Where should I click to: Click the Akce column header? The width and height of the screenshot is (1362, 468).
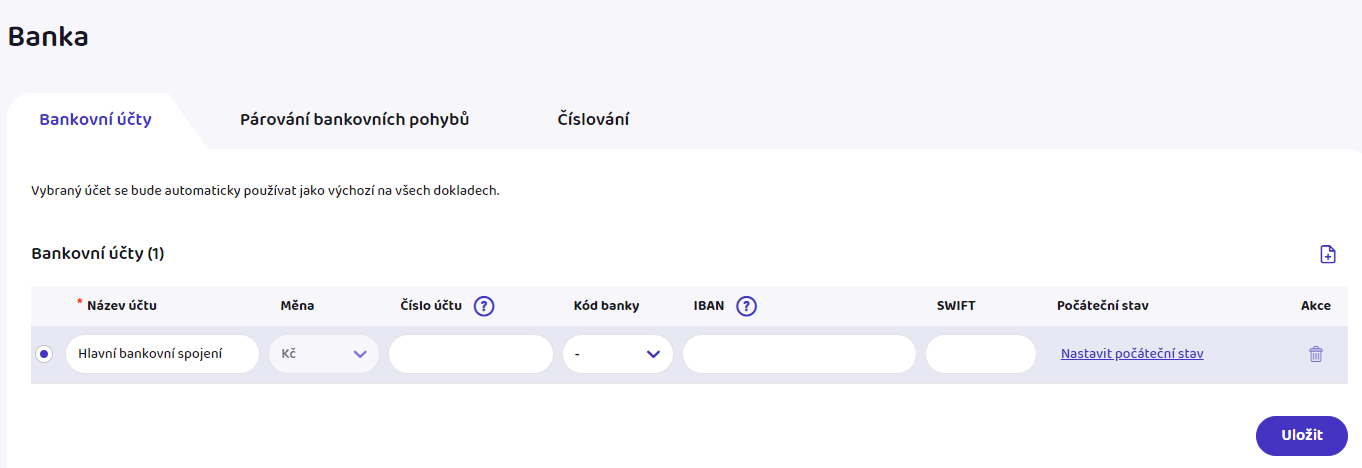(1316, 306)
